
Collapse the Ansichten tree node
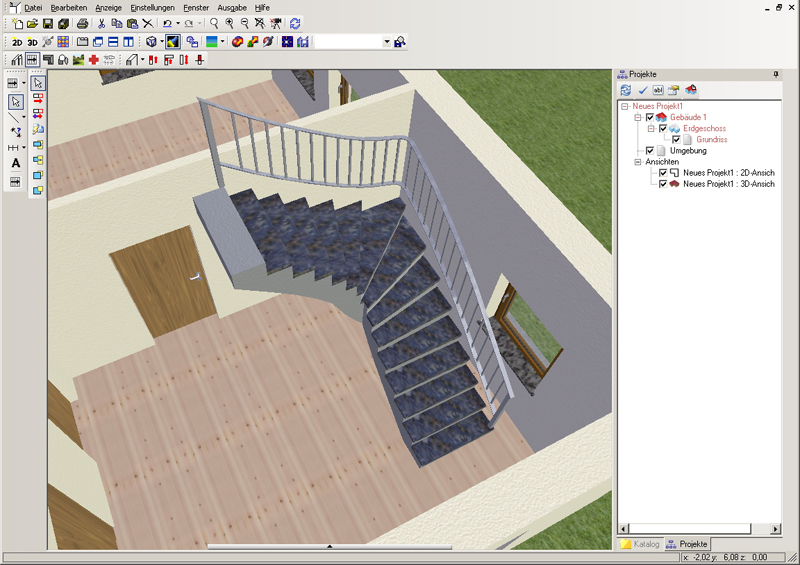638,162
